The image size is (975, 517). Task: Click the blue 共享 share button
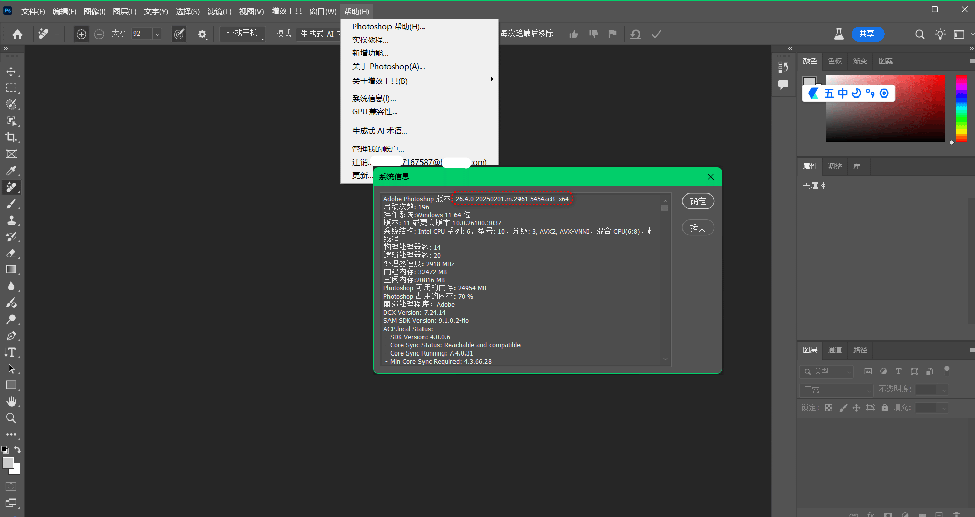coord(867,34)
